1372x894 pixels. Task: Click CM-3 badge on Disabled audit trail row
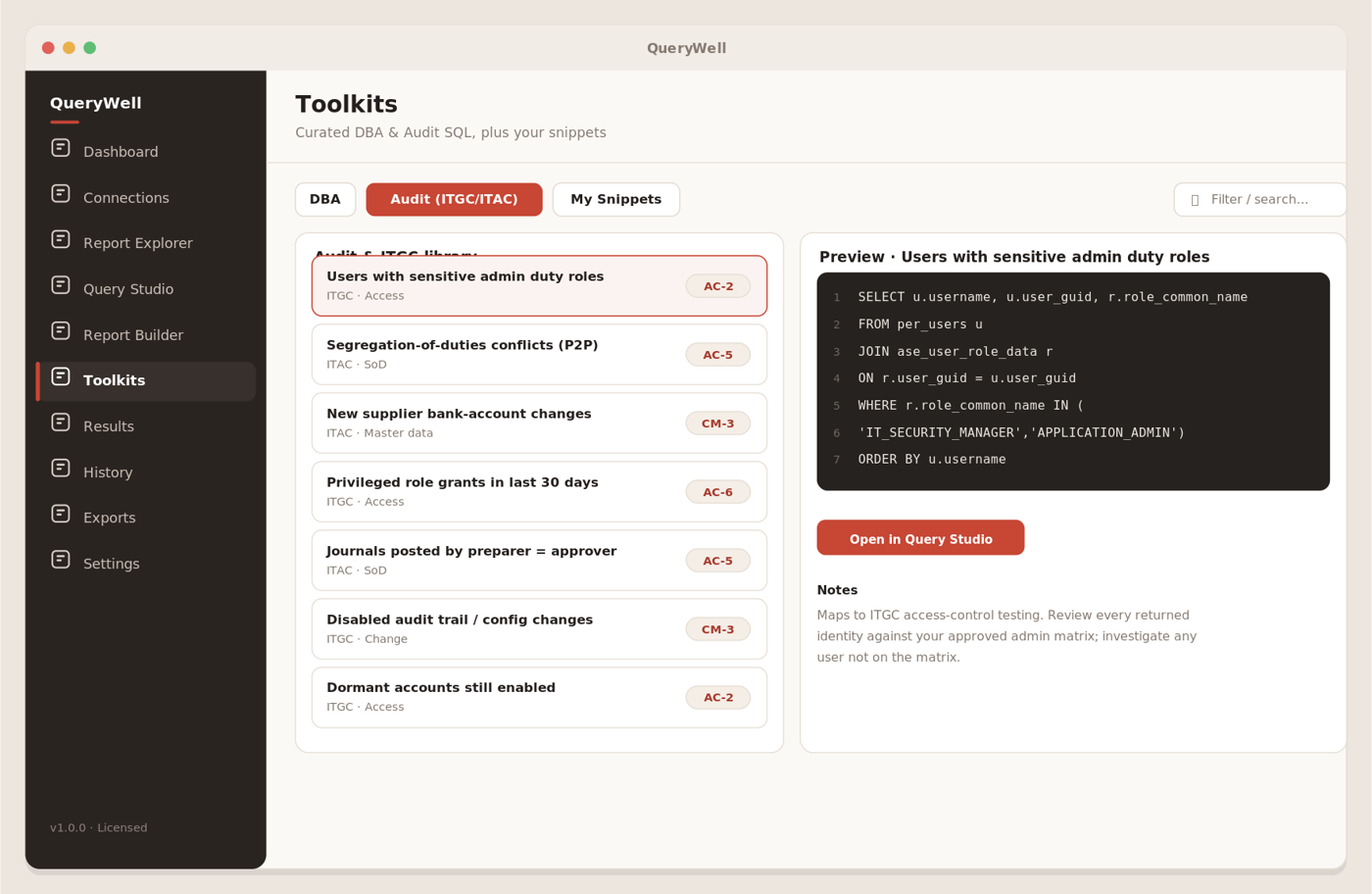point(718,629)
